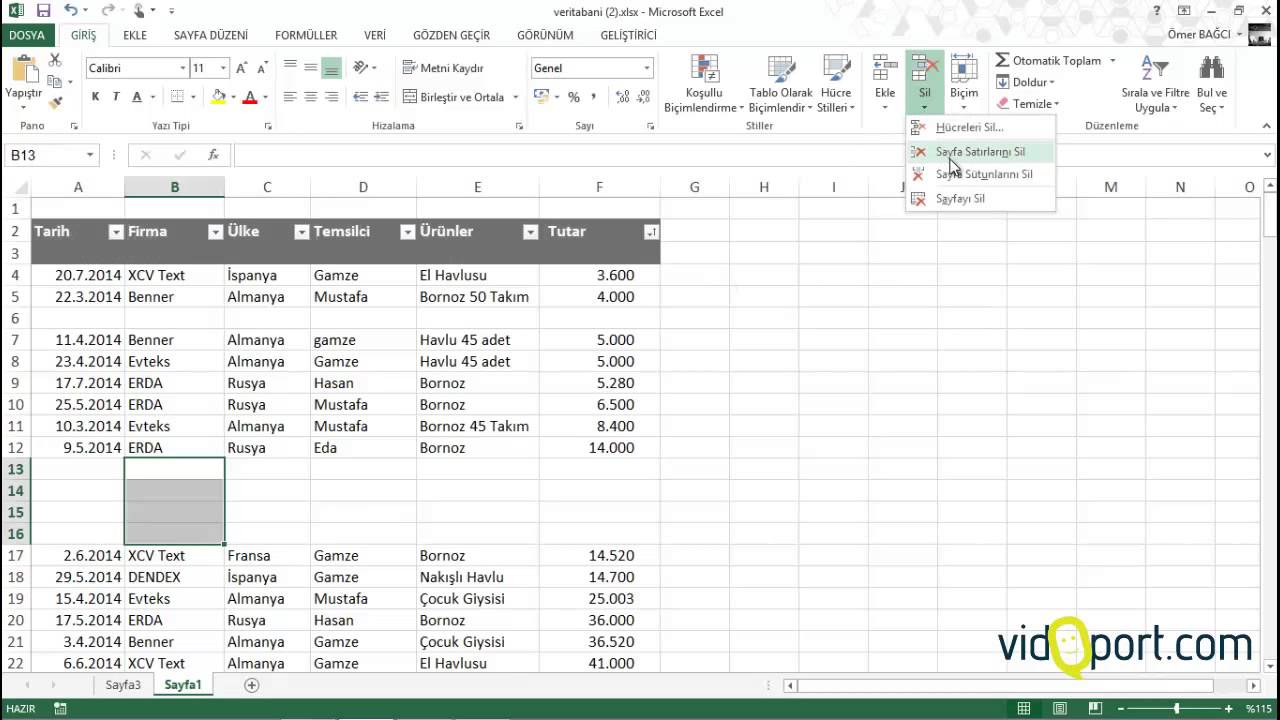Switch to the VERİ ribbon tab
1280x720 pixels.
(x=375, y=35)
